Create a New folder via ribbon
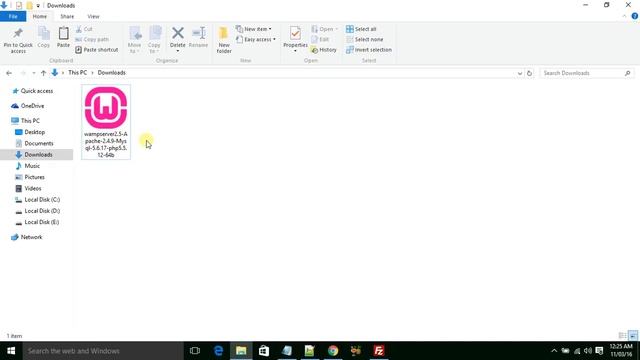This screenshot has height=360, width=640. click(224, 40)
